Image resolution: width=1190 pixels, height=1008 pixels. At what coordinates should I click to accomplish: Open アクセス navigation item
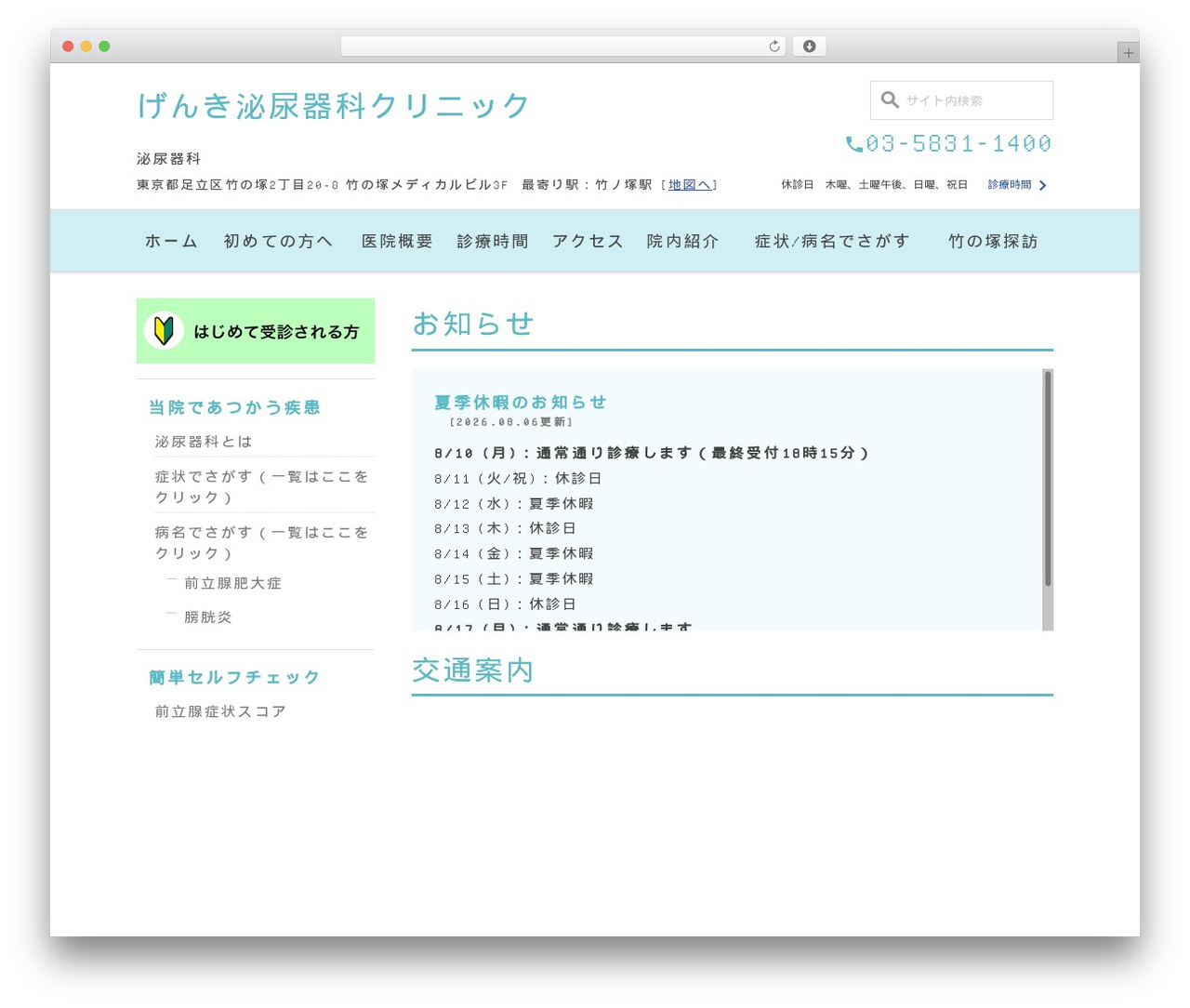(588, 241)
